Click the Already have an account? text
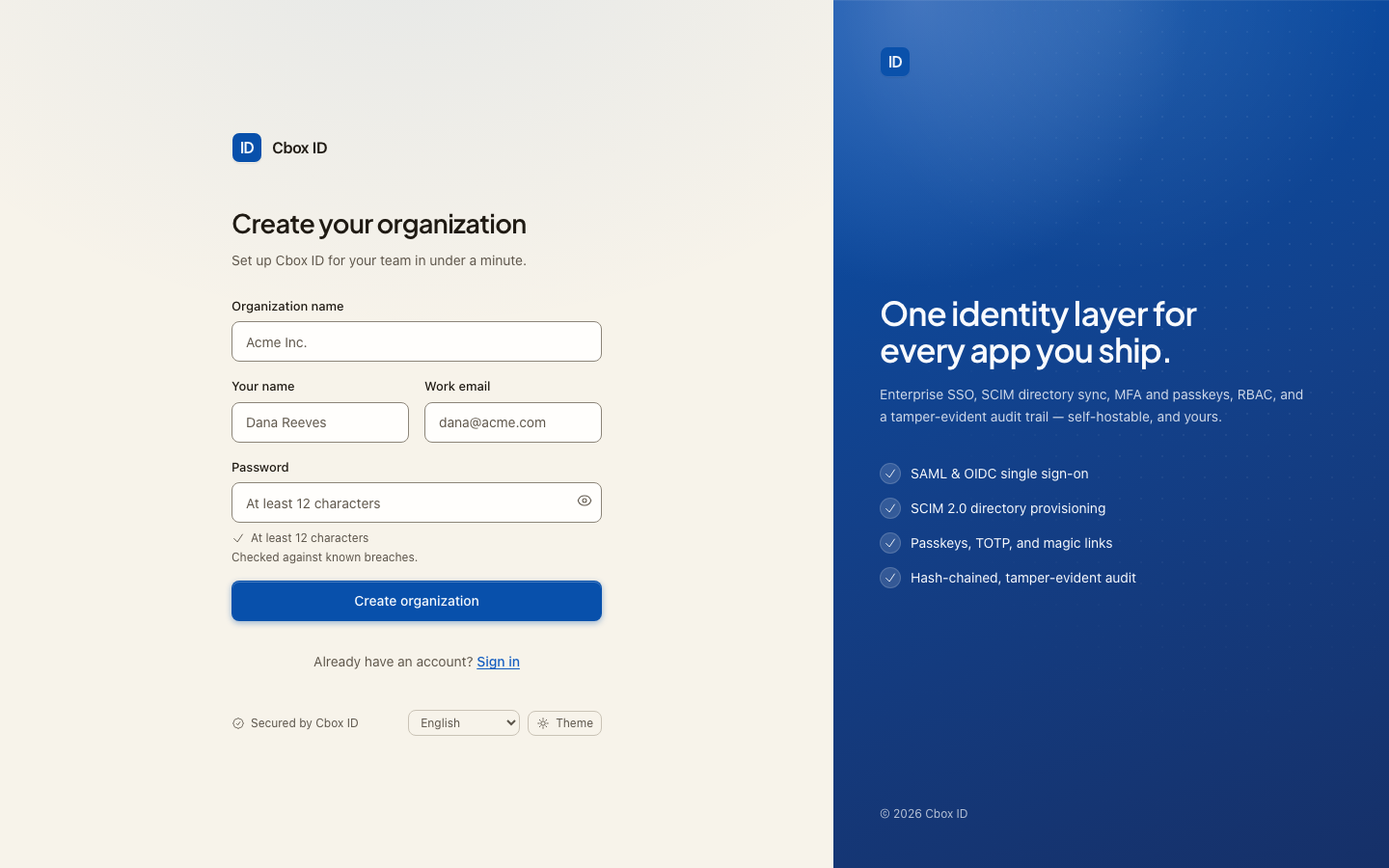The height and width of the screenshot is (868, 1389). pyautogui.click(x=393, y=662)
